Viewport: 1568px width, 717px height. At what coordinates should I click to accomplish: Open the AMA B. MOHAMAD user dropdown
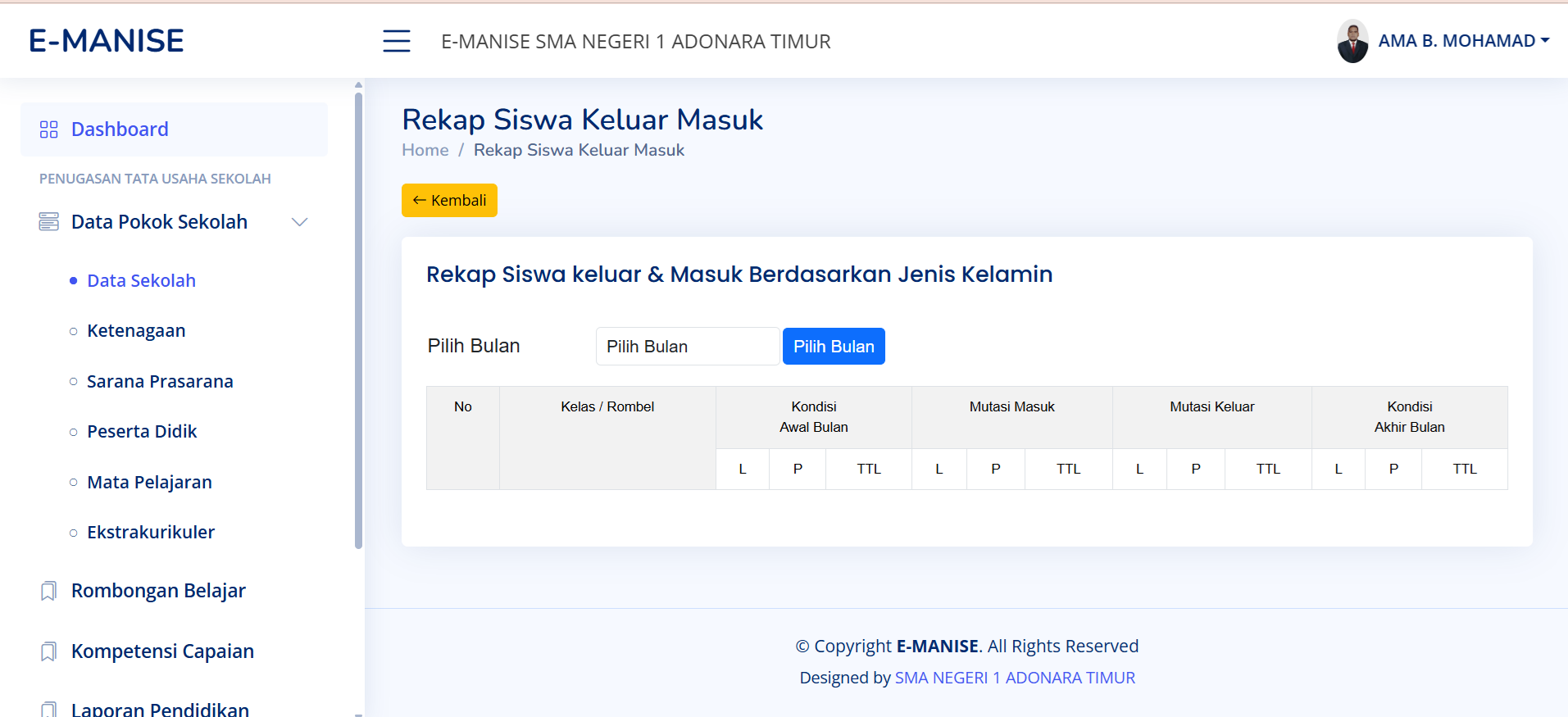[1463, 41]
